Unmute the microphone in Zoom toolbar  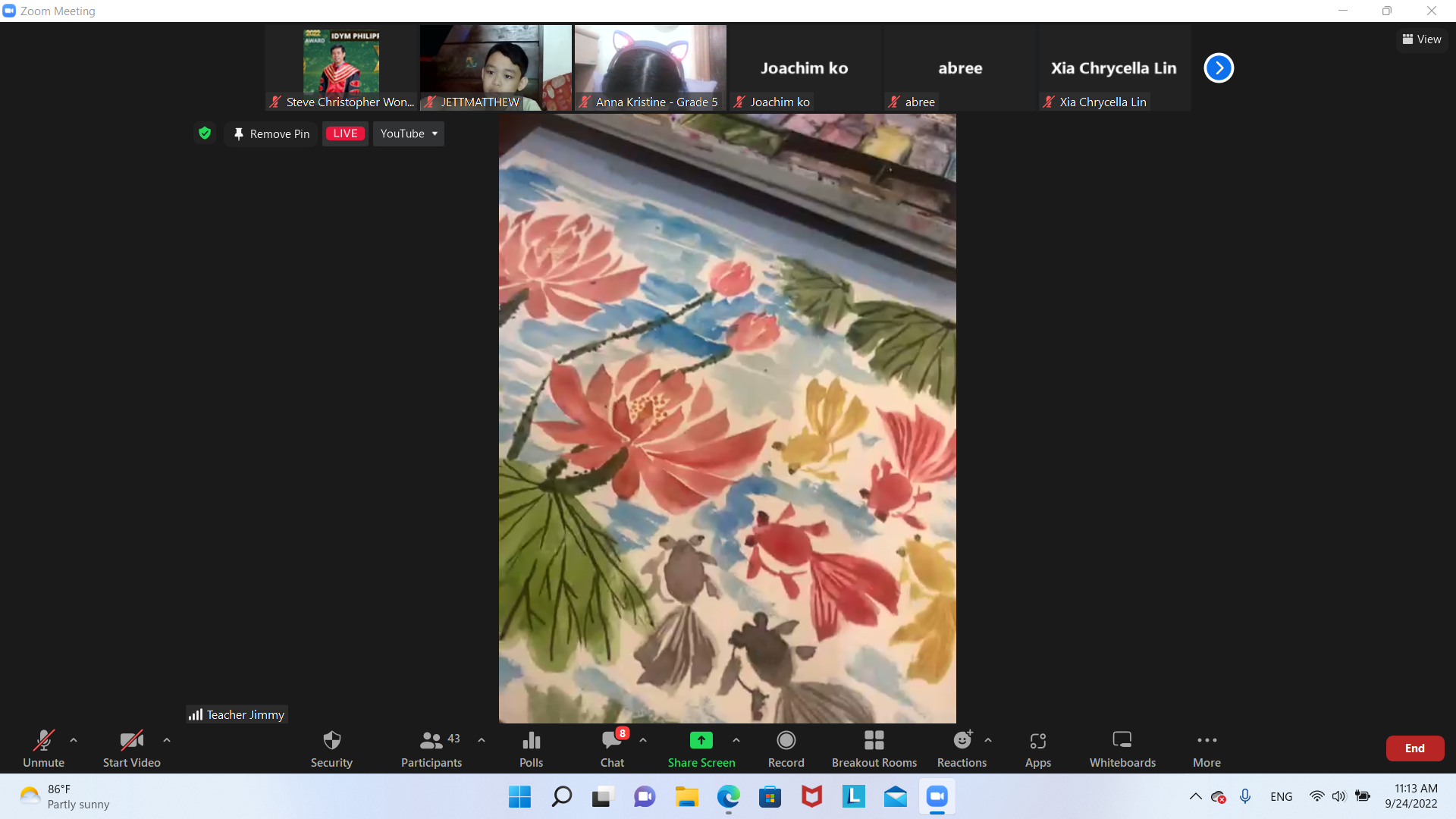(x=43, y=748)
